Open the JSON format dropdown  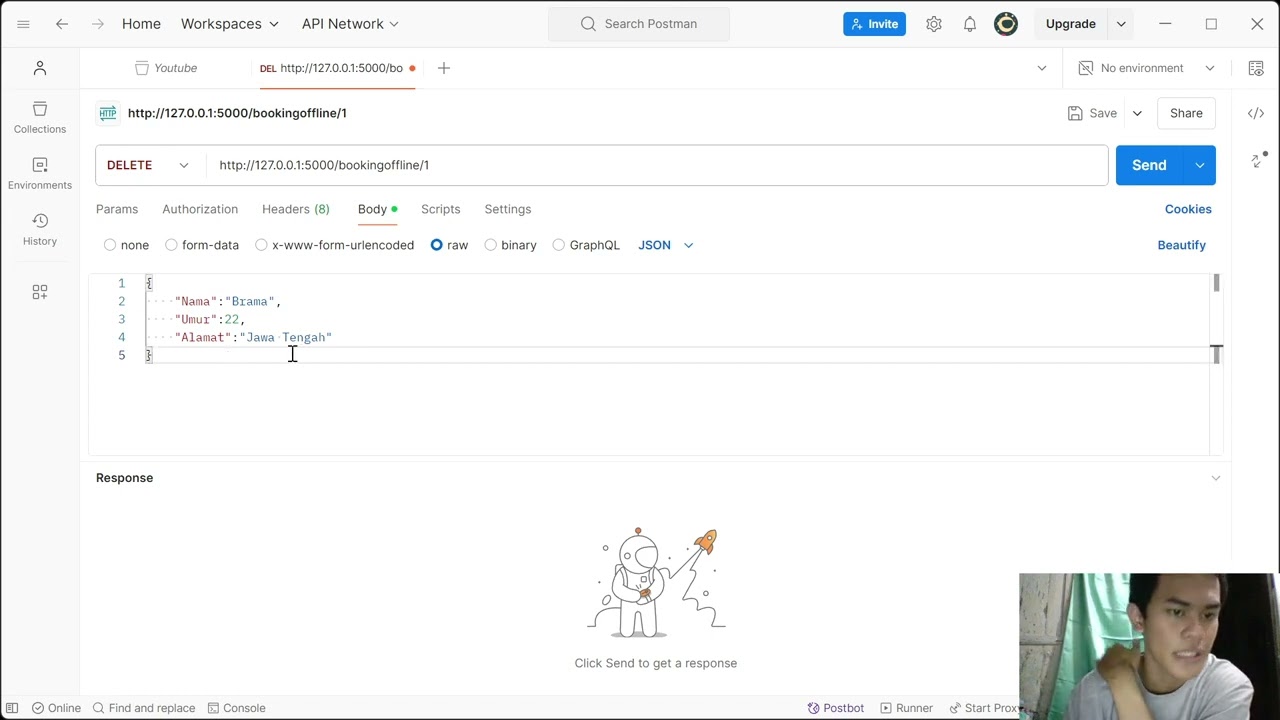666,245
